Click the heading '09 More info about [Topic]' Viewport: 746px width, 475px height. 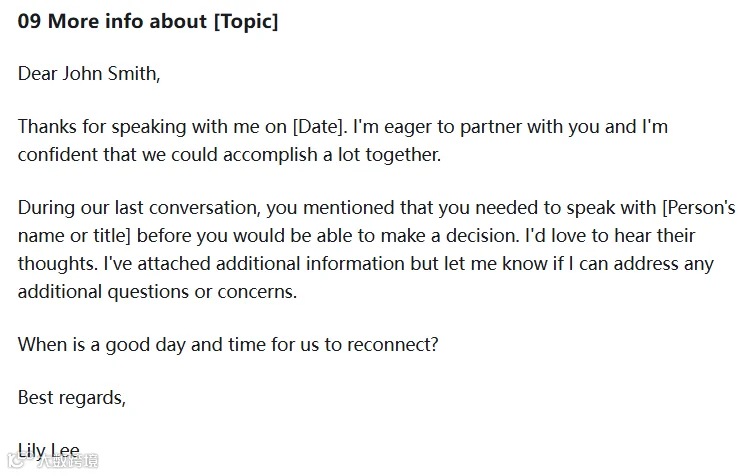[148, 22]
